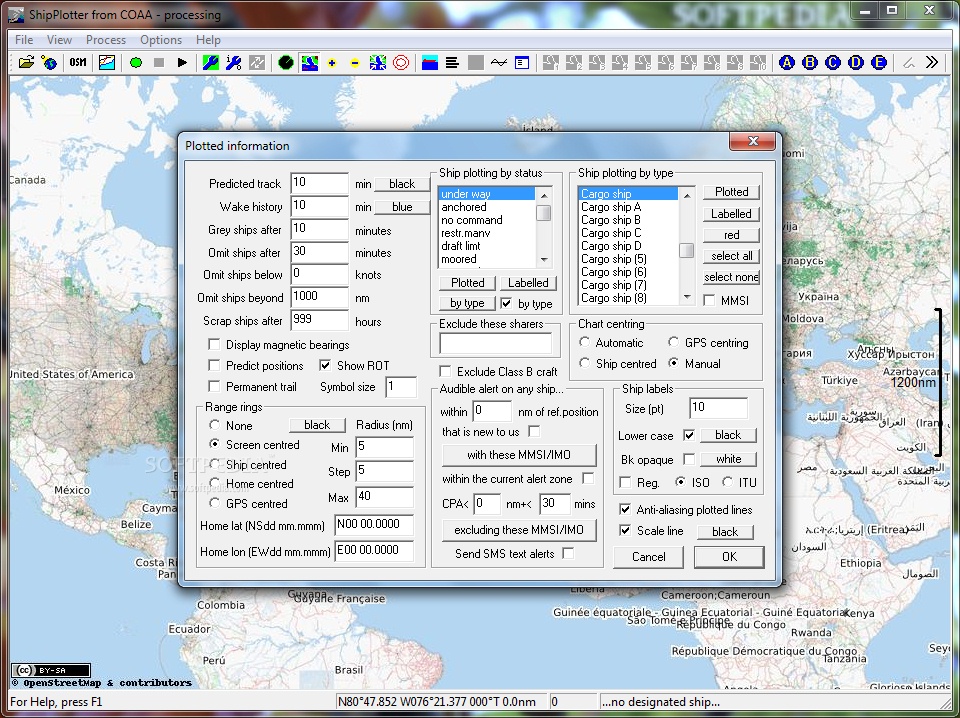
Task: Click the grey stop square in toolbar
Action: click(x=159, y=62)
